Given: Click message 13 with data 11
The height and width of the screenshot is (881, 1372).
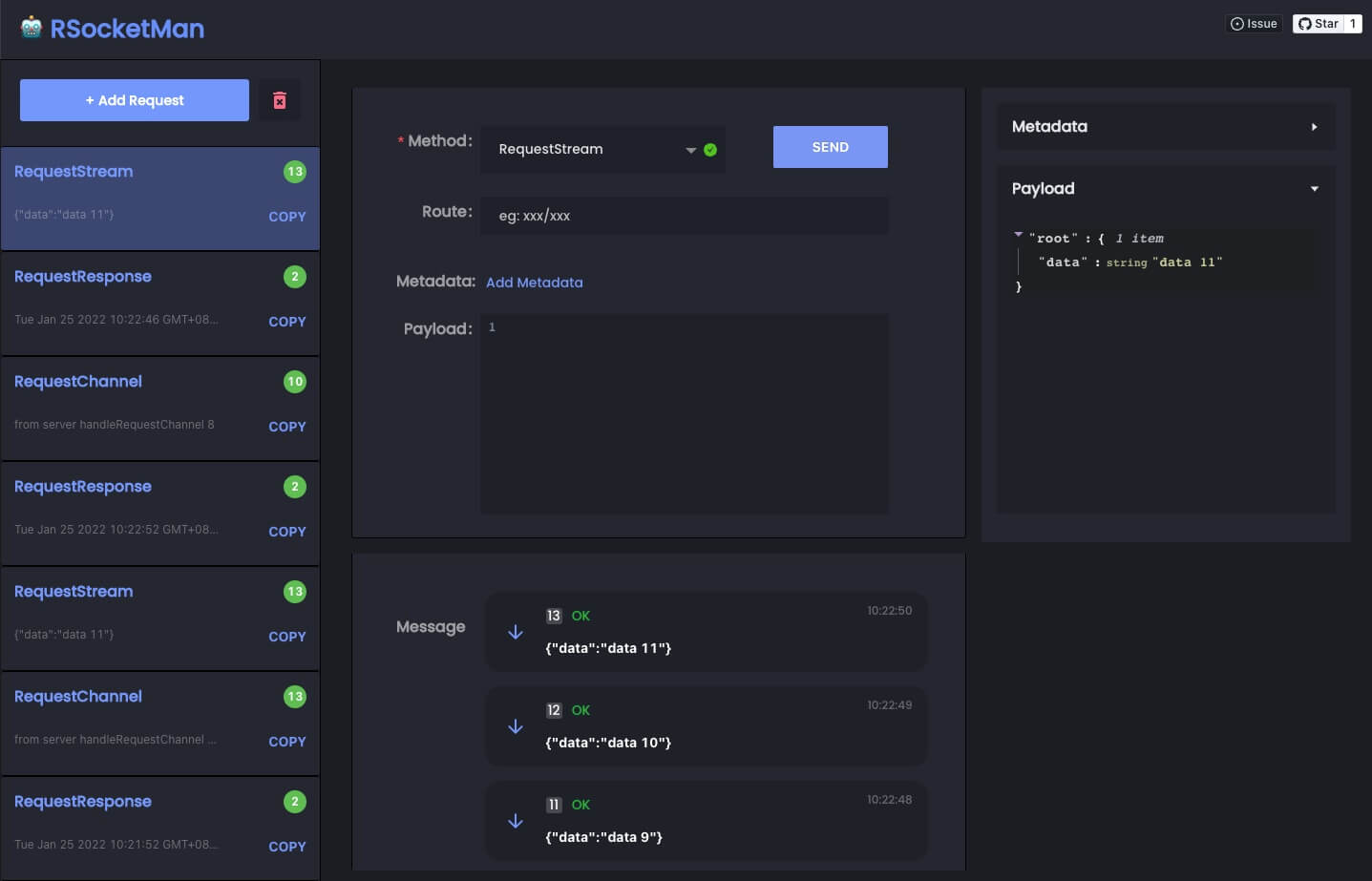Looking at the screenshot, I should pyautogui.click(x=707, y=632).
